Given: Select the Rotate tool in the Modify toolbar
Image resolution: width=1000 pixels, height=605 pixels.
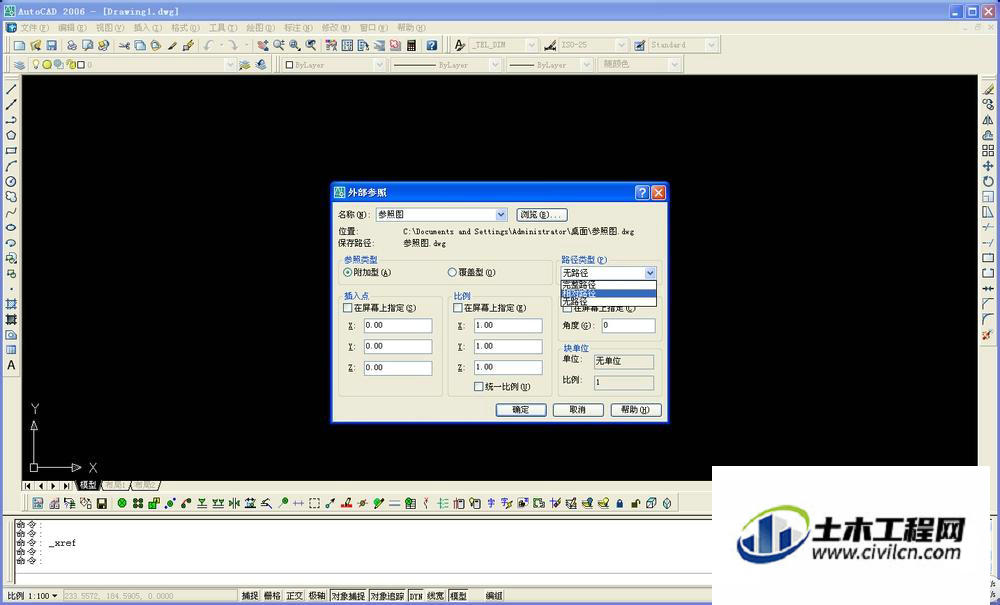Looking at the screenshot, I should (988, 181).
